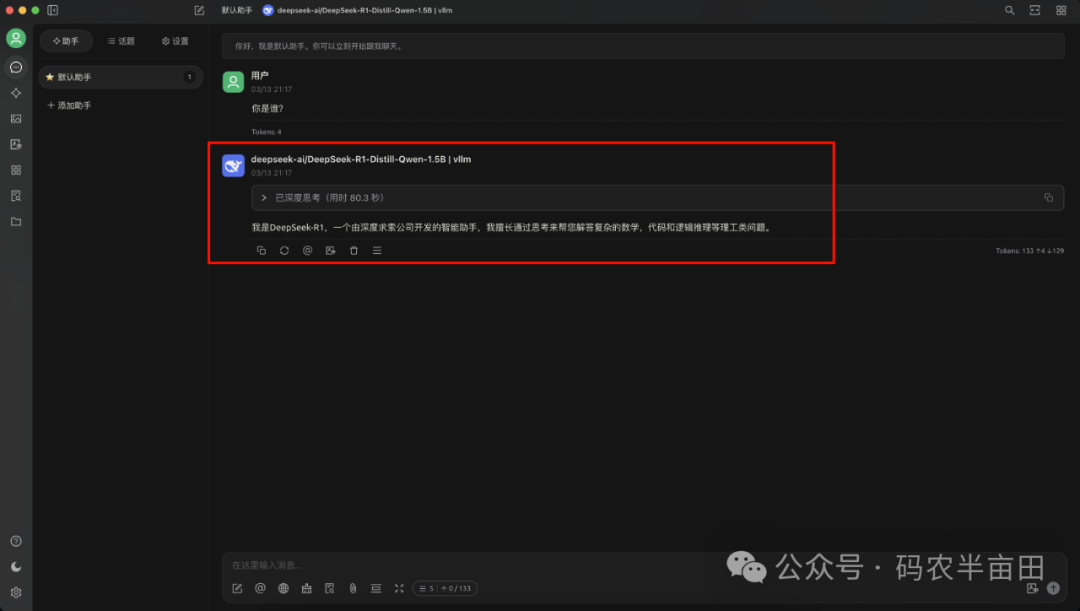This screenshot has width=1080, height=611.
Task: Click the new topic edit icon in the title bar
Action: coord(199,10)
